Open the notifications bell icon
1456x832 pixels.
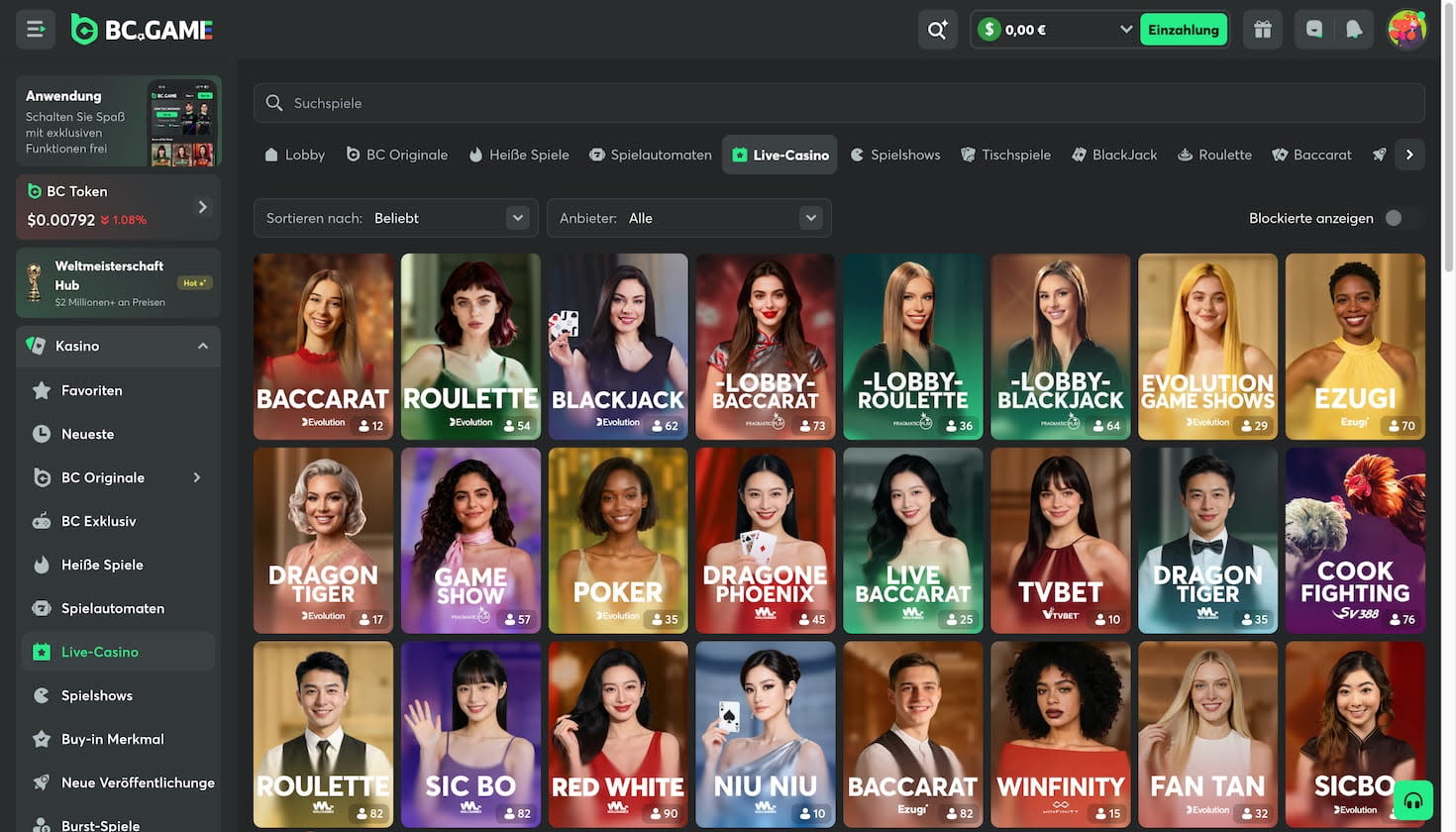[1354, 30]
